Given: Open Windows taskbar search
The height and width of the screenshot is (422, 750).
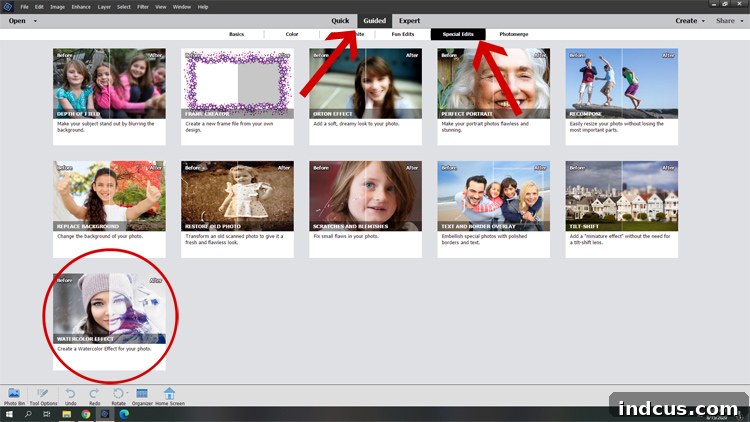Looking at the screenshot, I should 28,414.
